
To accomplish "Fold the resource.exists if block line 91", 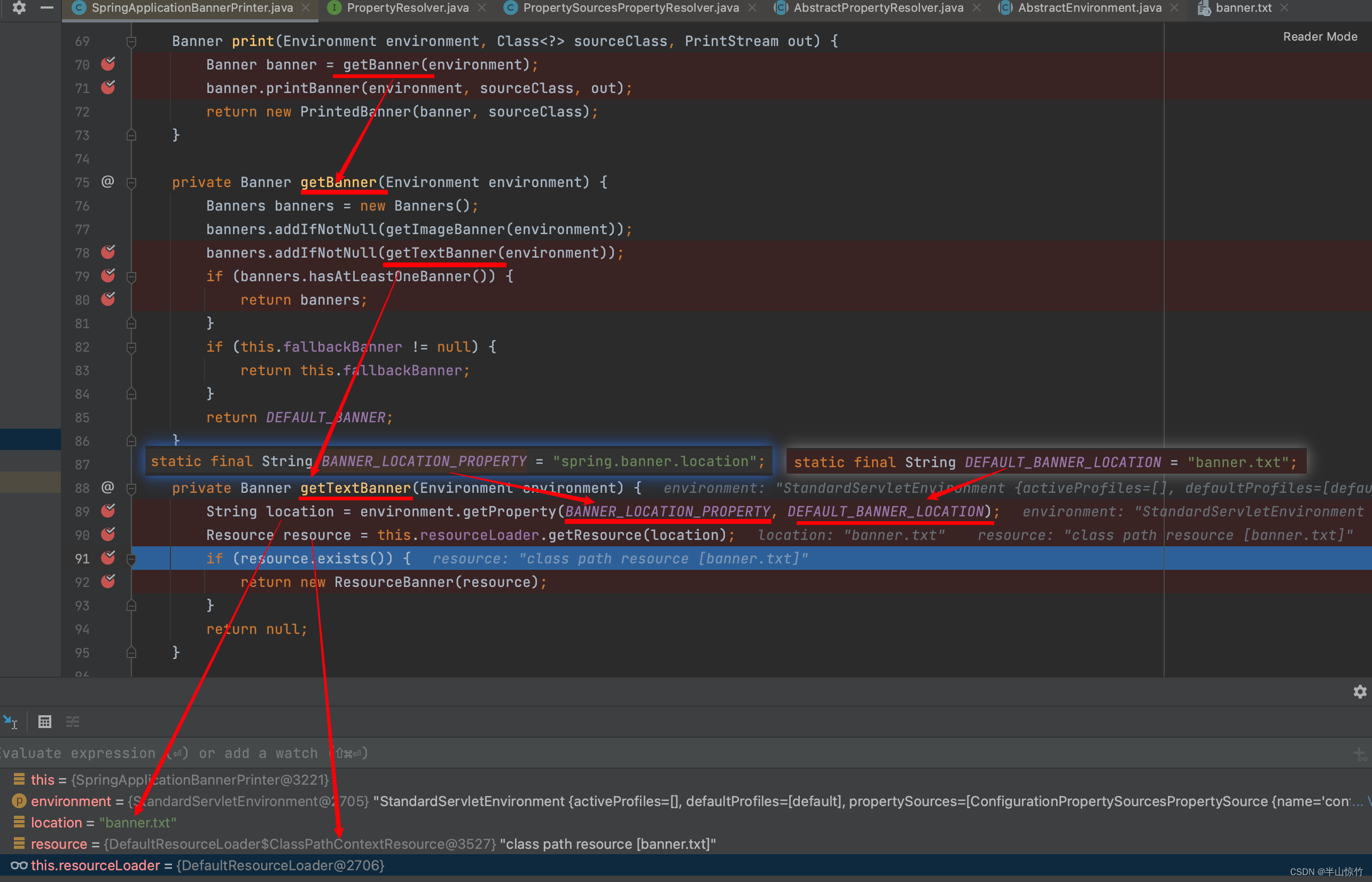I will pyautogui.click(x=131, y=559).
